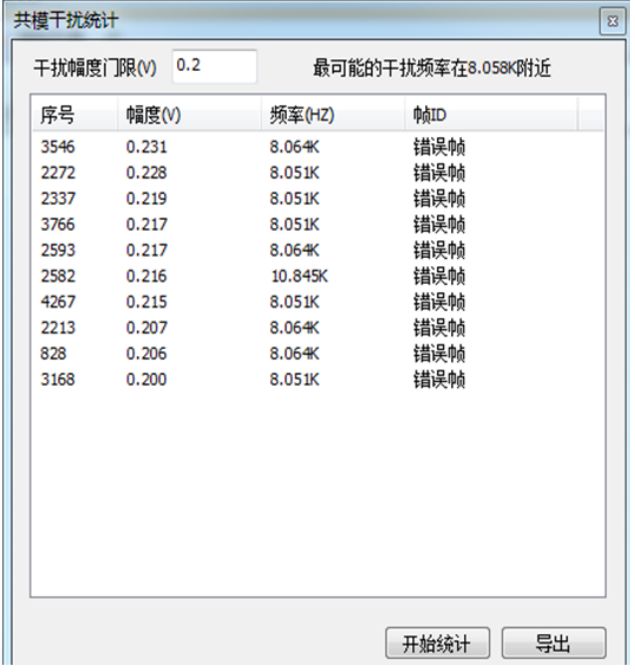Sort by the 幅度(V) column header
Image resolution: width=635 pixels, height=672 pixels.
coord(189,114)
